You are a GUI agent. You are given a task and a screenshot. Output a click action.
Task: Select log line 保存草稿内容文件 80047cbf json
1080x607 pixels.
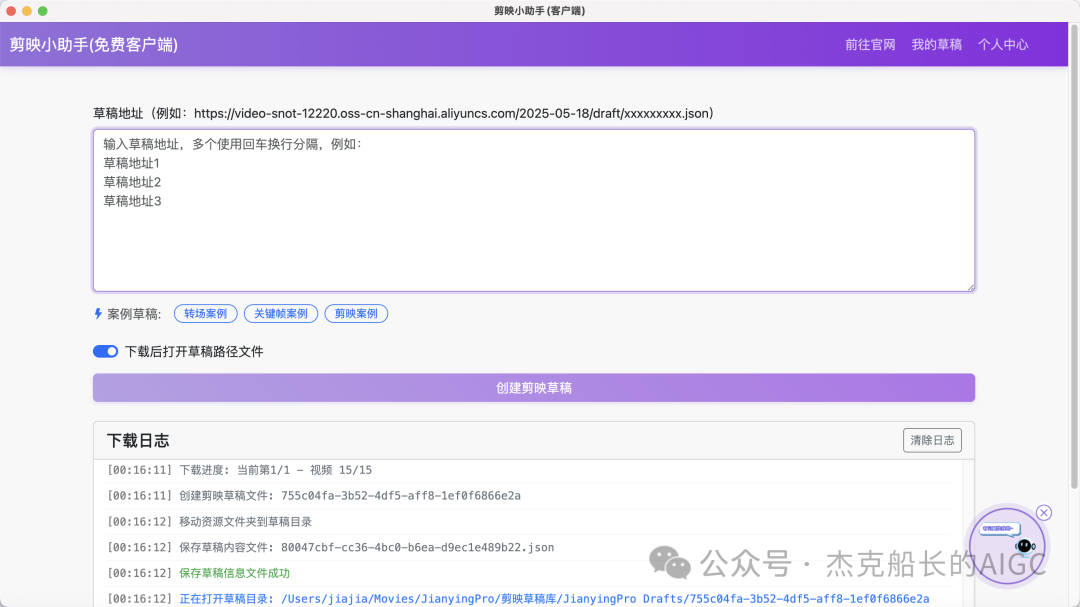coord(330,547)
